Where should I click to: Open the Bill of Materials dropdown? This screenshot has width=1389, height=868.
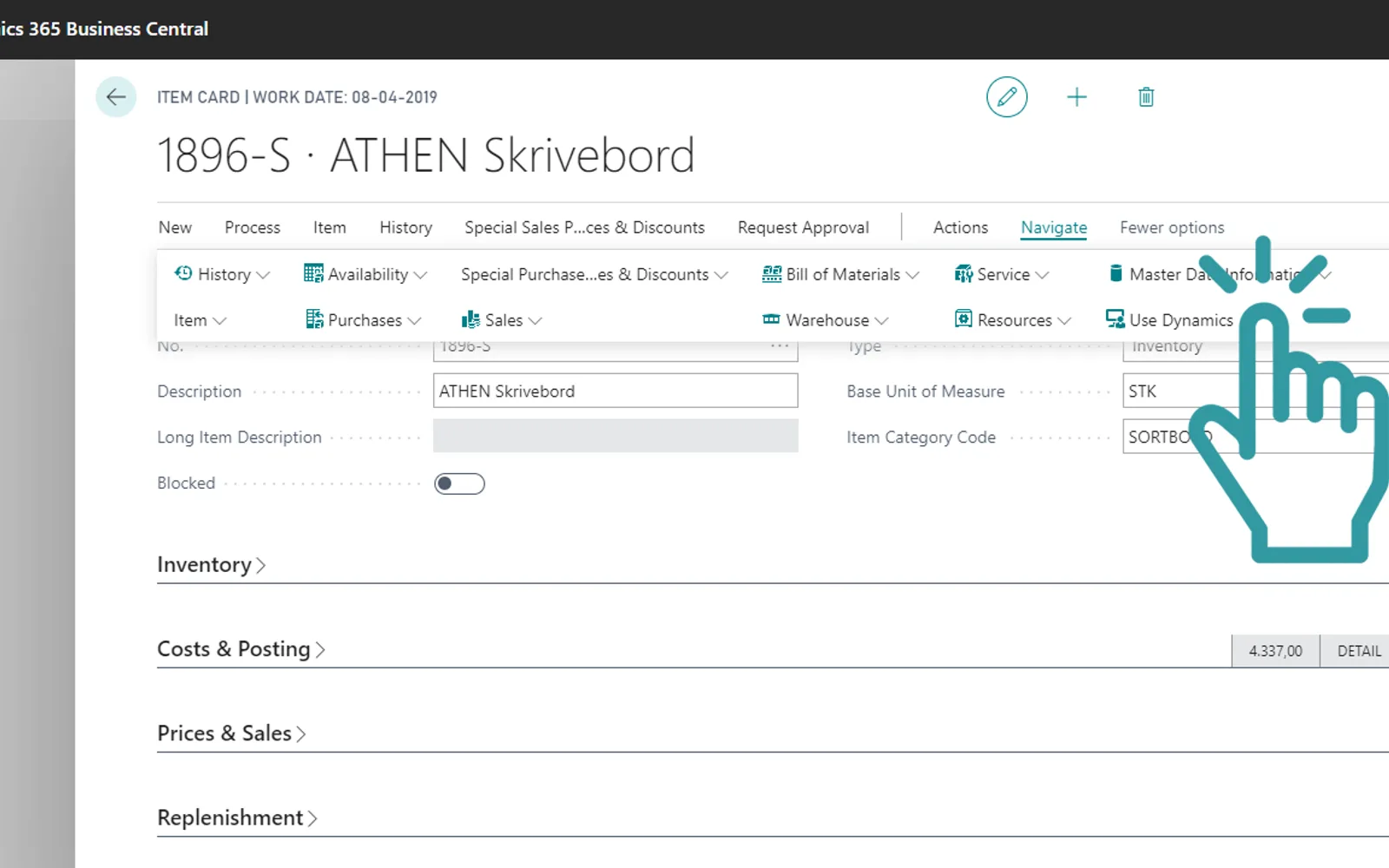(840, 274)
